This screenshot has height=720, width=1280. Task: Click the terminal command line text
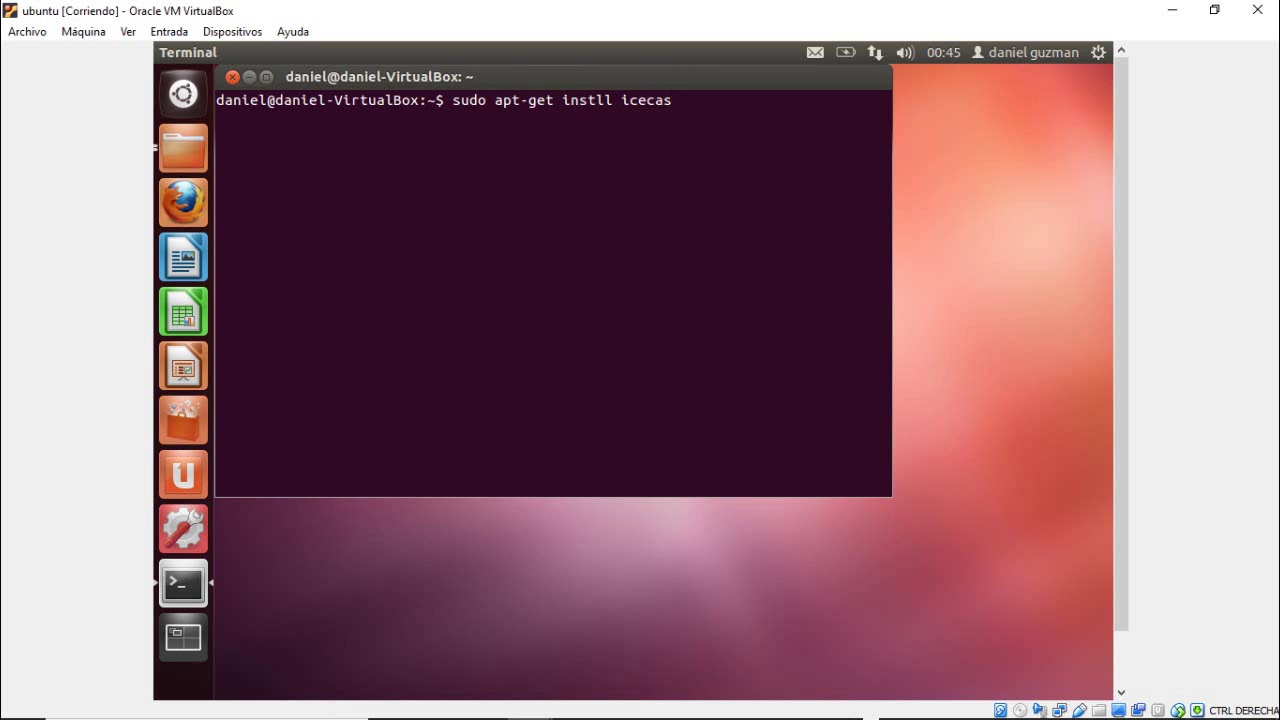coord(444,100)
